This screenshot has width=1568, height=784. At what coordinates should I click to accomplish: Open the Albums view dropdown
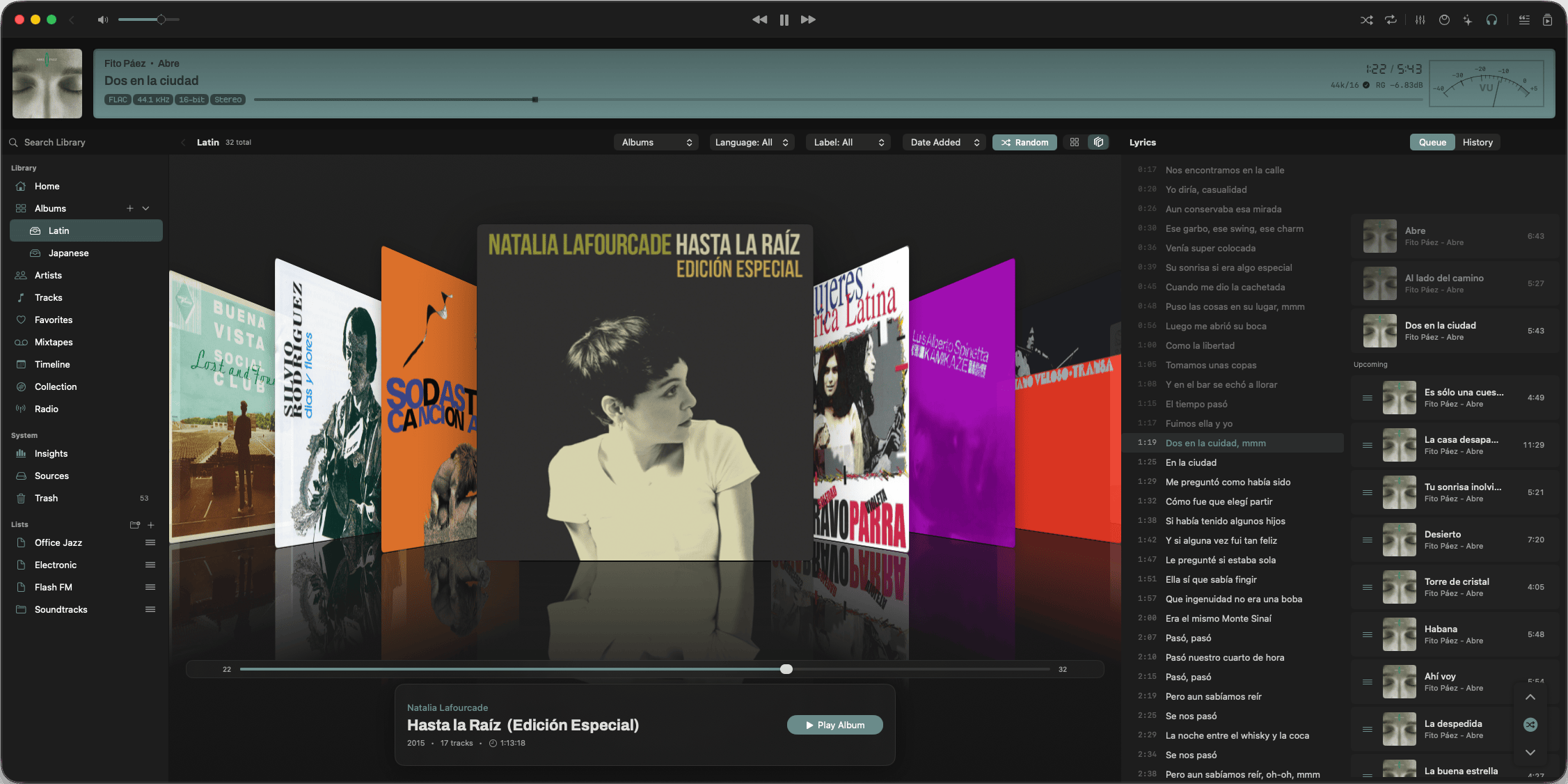pos(656,143)
